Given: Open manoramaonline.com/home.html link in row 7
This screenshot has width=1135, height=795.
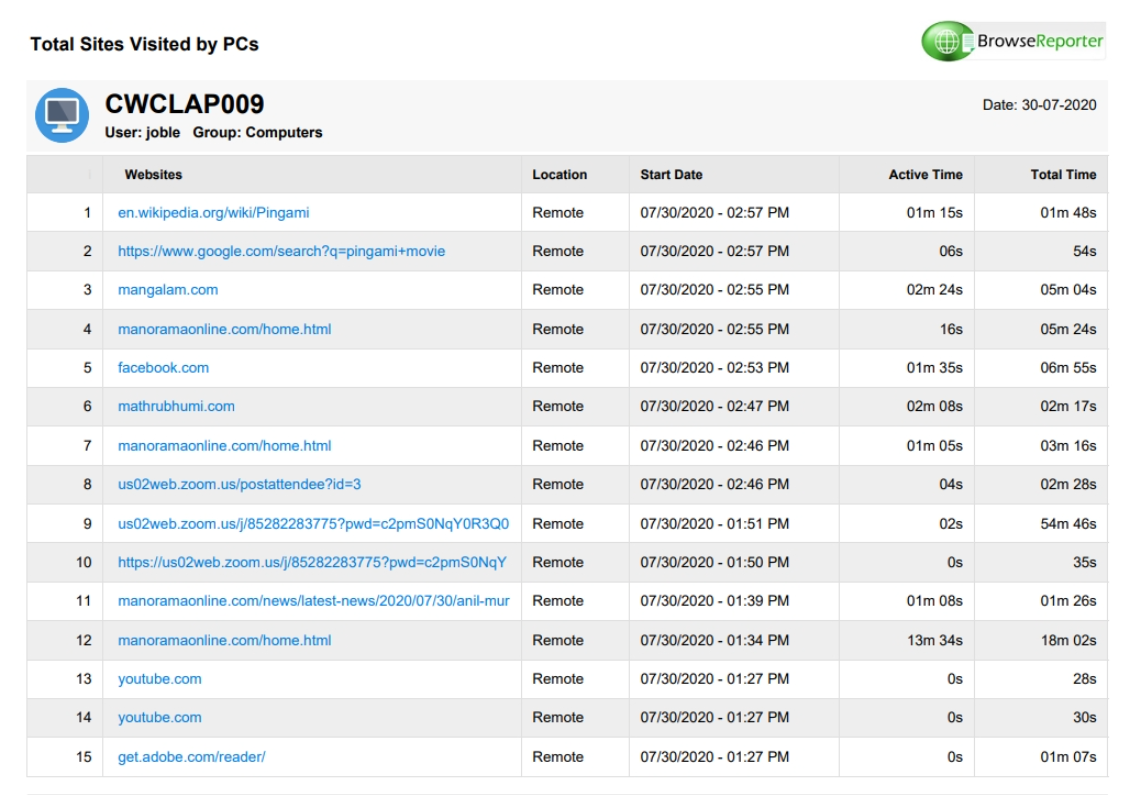Looking at the screenshot, I should coord(224,446).
